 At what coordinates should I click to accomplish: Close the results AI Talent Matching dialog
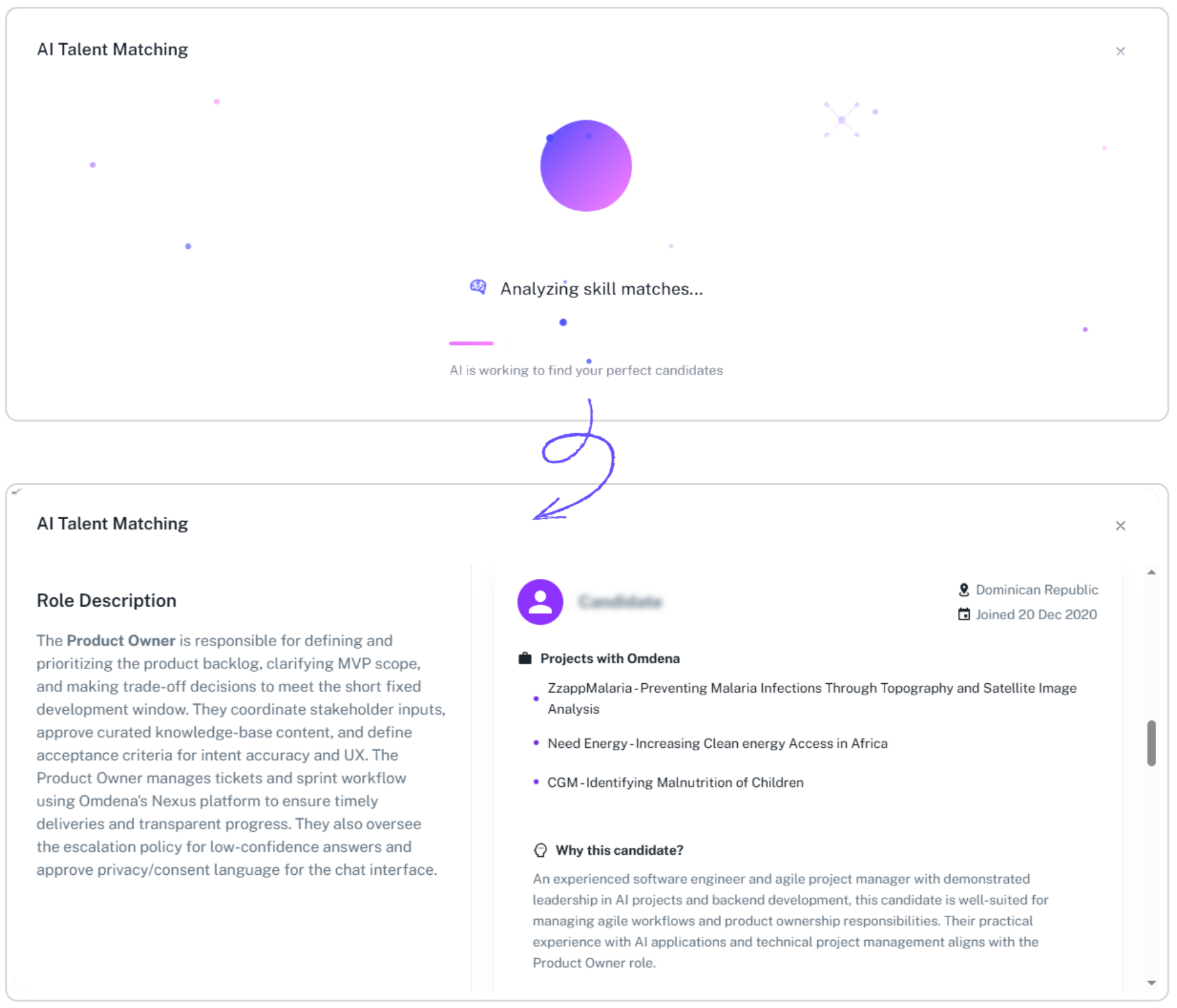(1120, 526)
